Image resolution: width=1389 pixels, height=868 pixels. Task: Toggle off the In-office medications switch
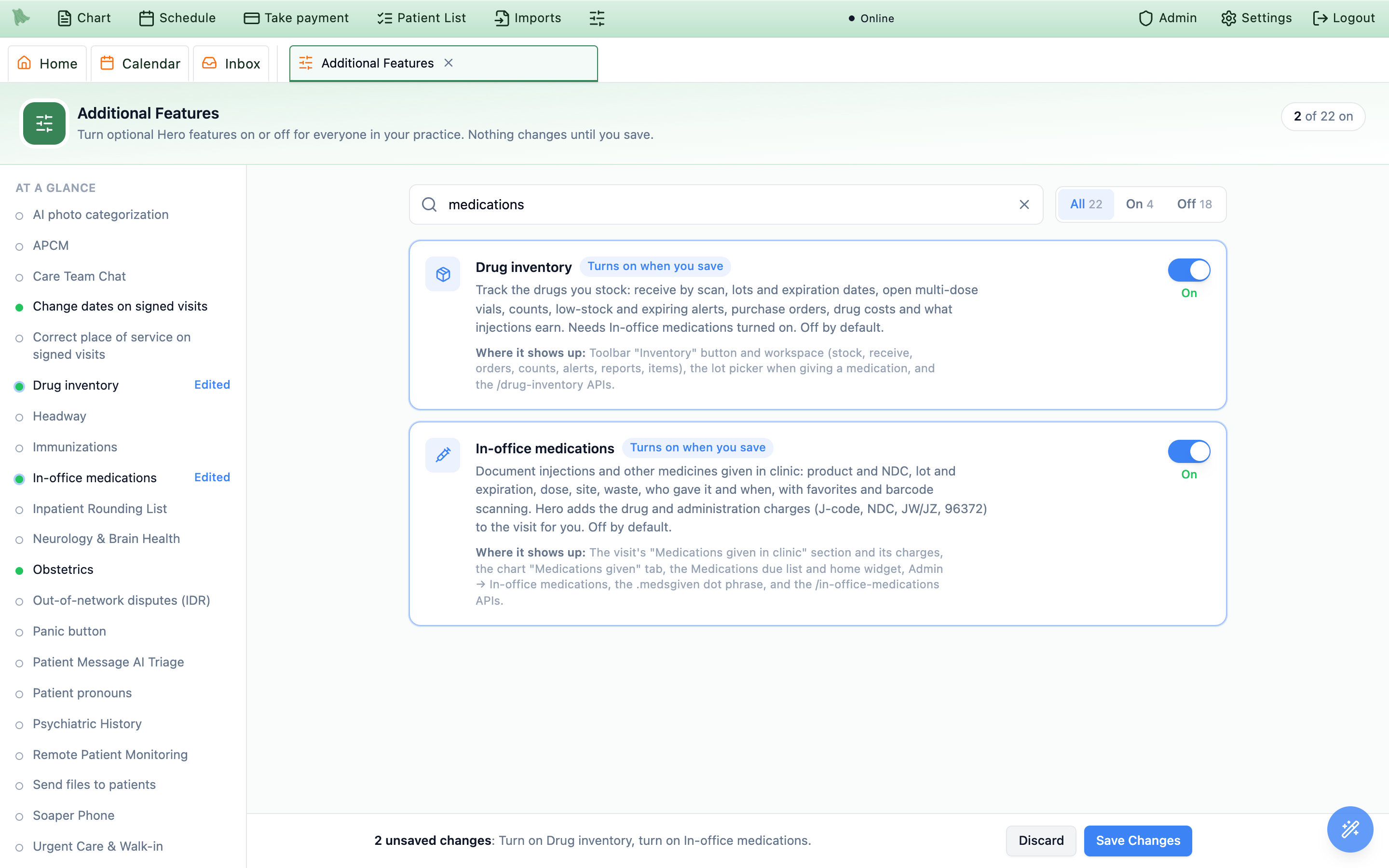pos(1189,451)
